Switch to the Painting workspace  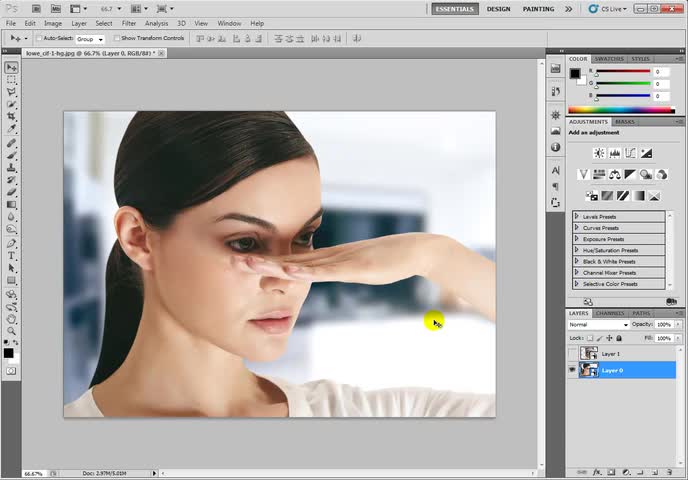pyautogui.click(x=538, y=9)
